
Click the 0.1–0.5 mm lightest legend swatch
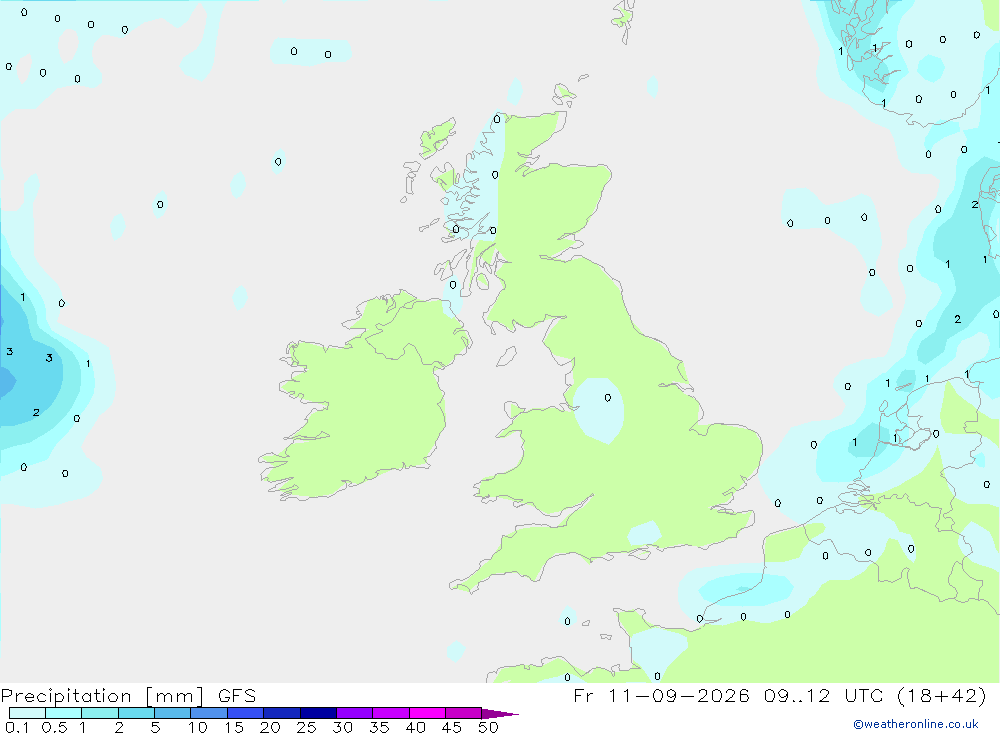[x=27, y=713]
